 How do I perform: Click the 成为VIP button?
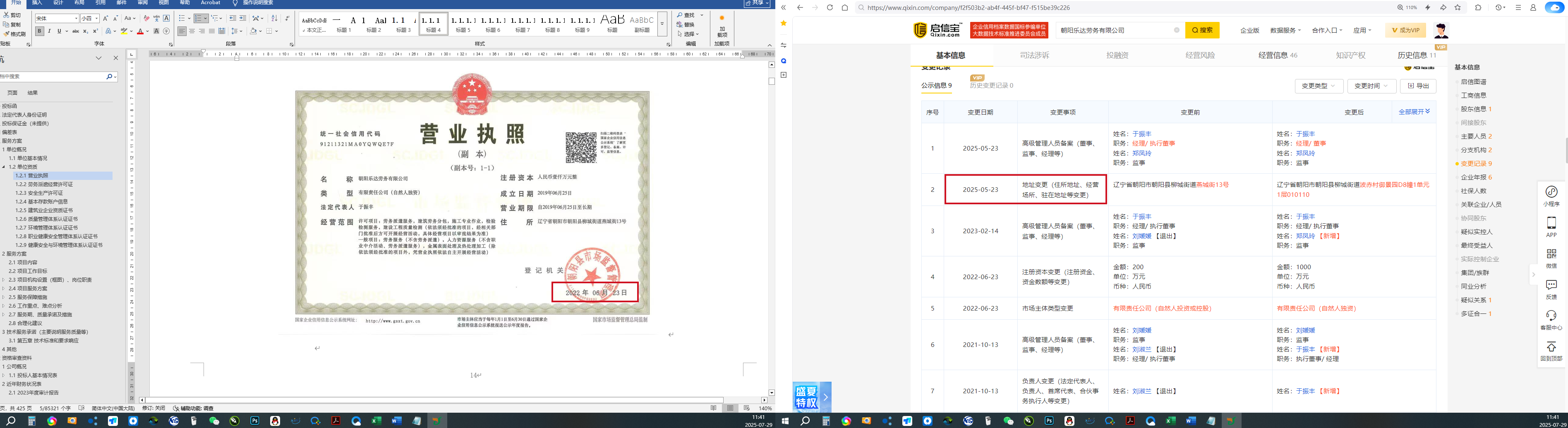1405,31
